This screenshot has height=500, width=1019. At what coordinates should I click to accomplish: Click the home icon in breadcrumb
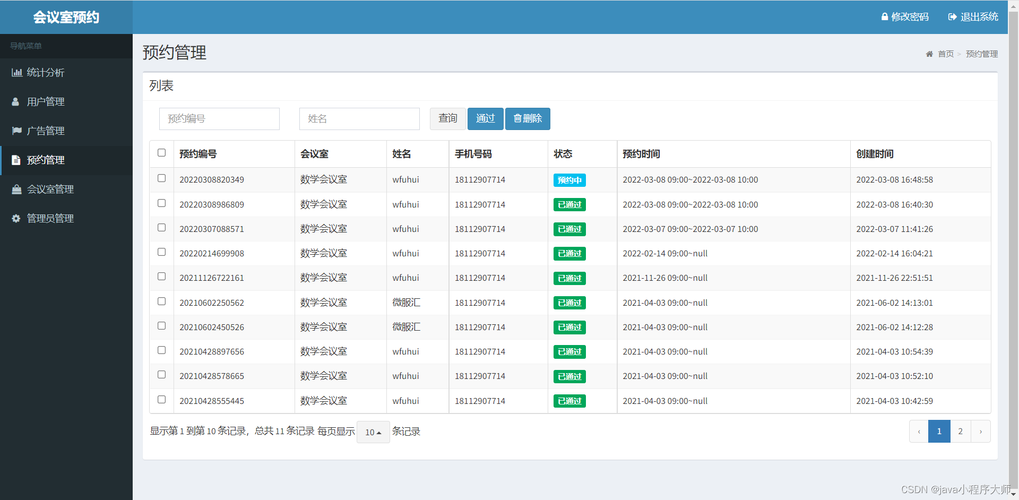[x=929, y=54]
